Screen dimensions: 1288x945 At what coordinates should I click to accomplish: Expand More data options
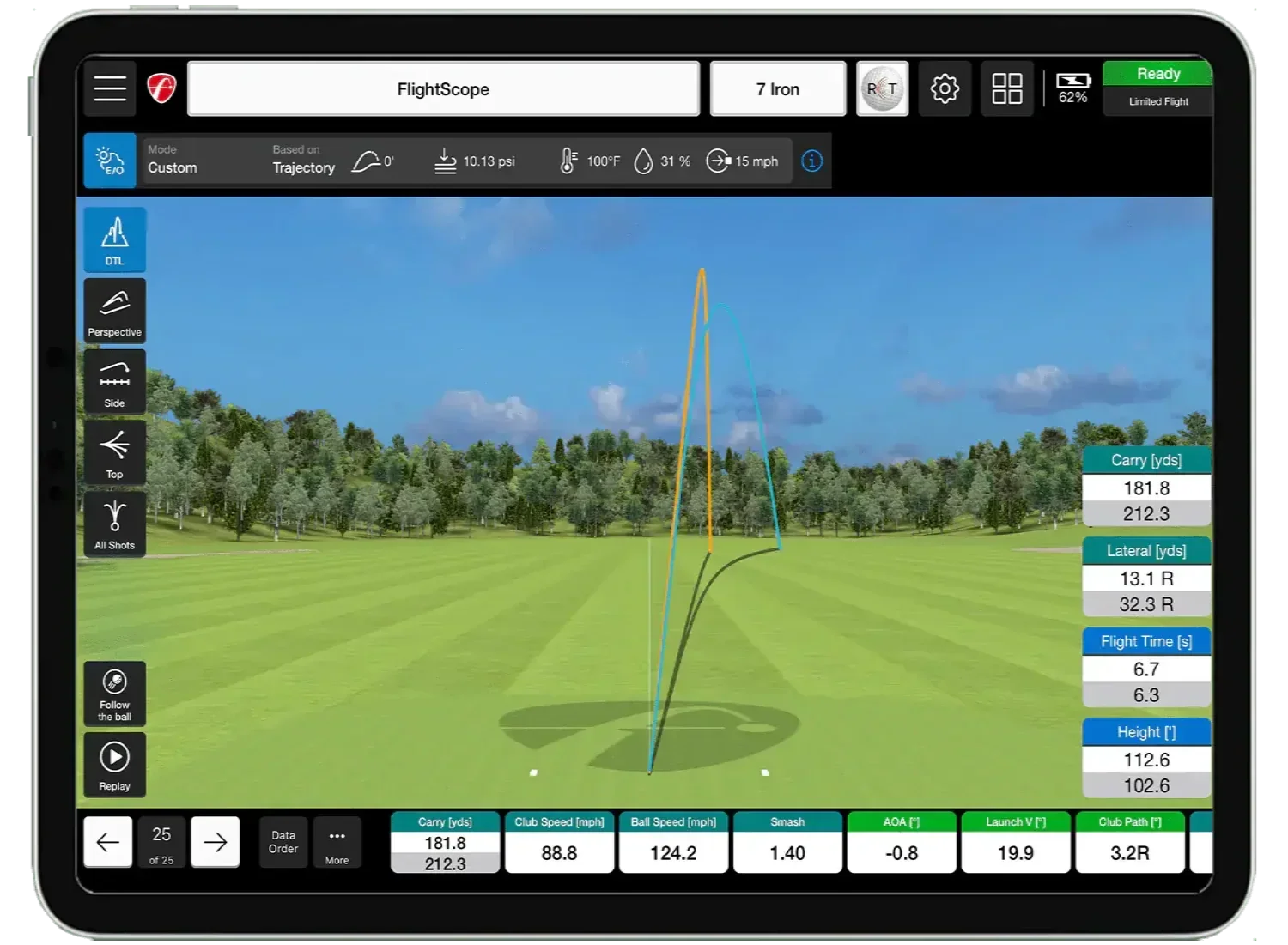(x=337, y=842)
